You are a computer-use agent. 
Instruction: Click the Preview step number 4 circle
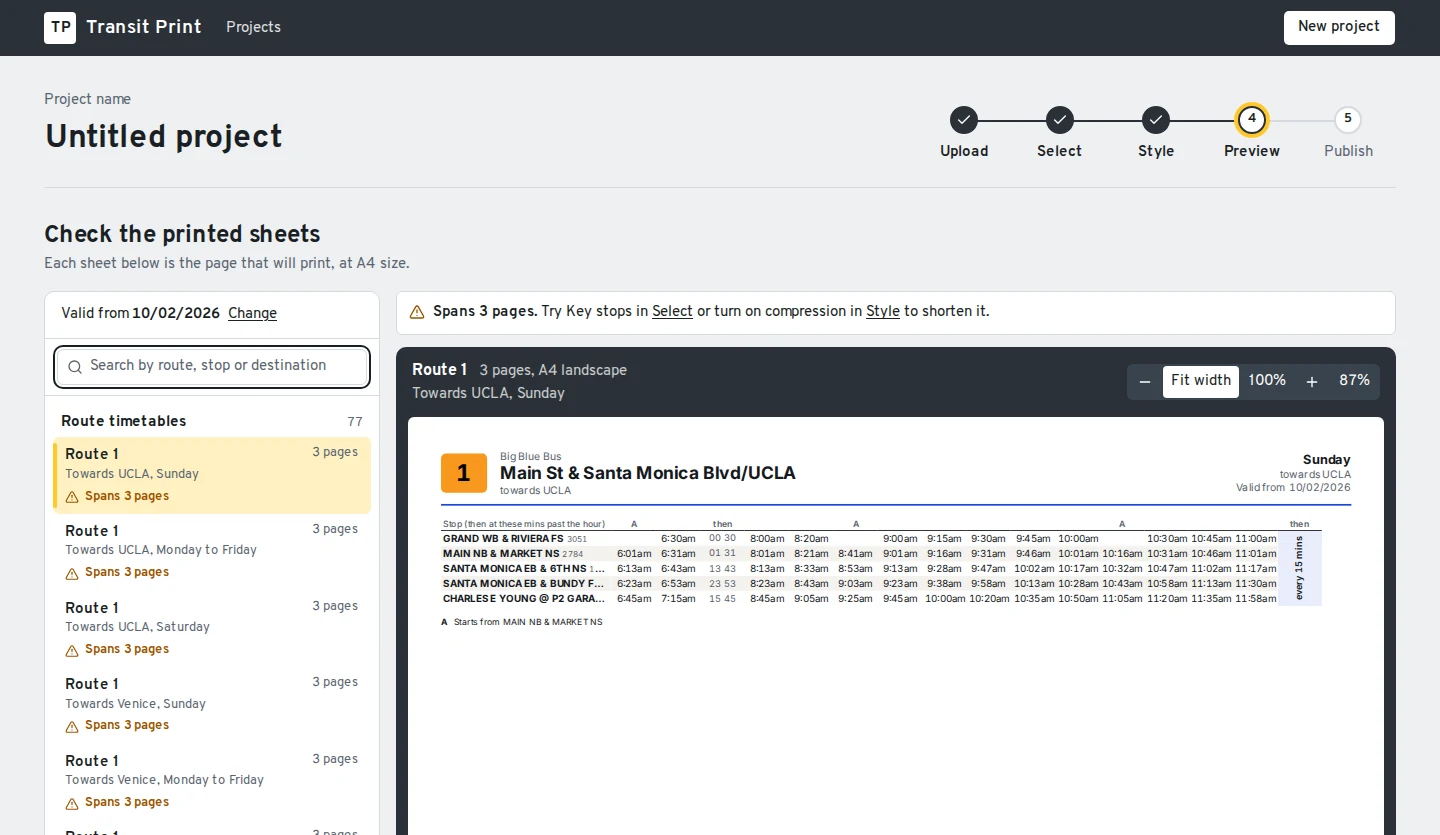(1252, 120)
